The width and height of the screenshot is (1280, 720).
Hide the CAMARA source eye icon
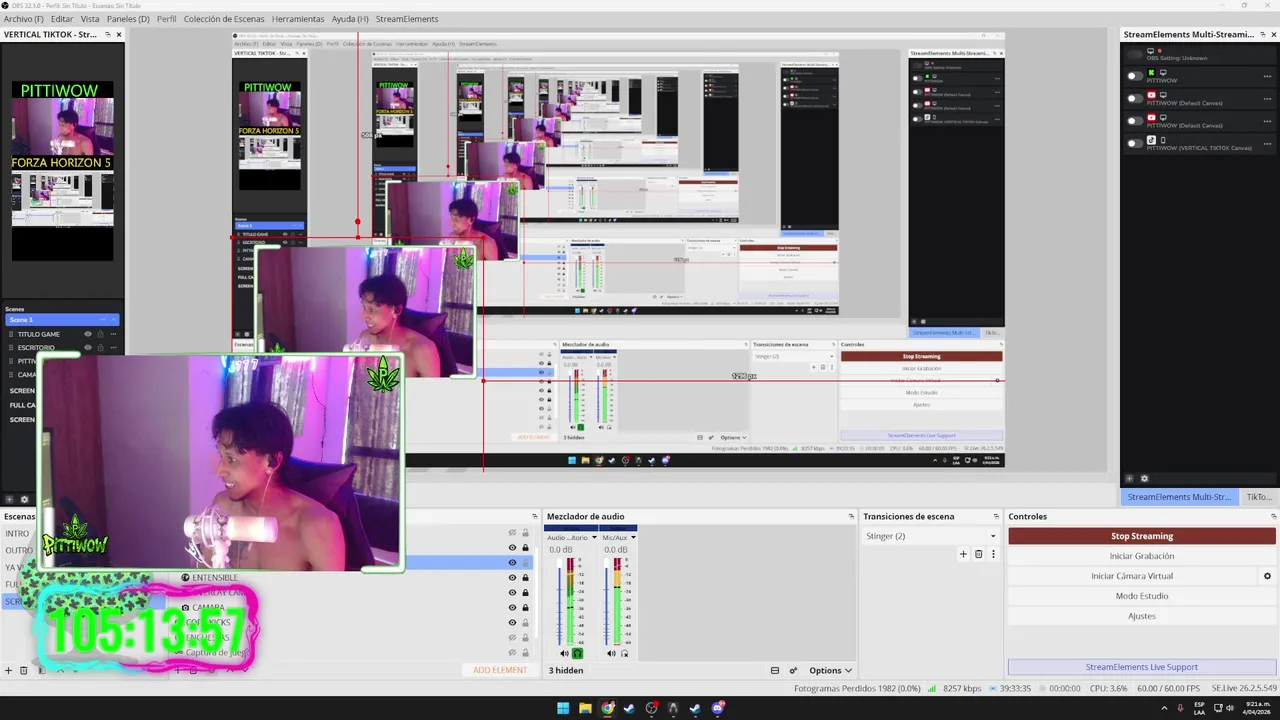(x=512, y=607)
